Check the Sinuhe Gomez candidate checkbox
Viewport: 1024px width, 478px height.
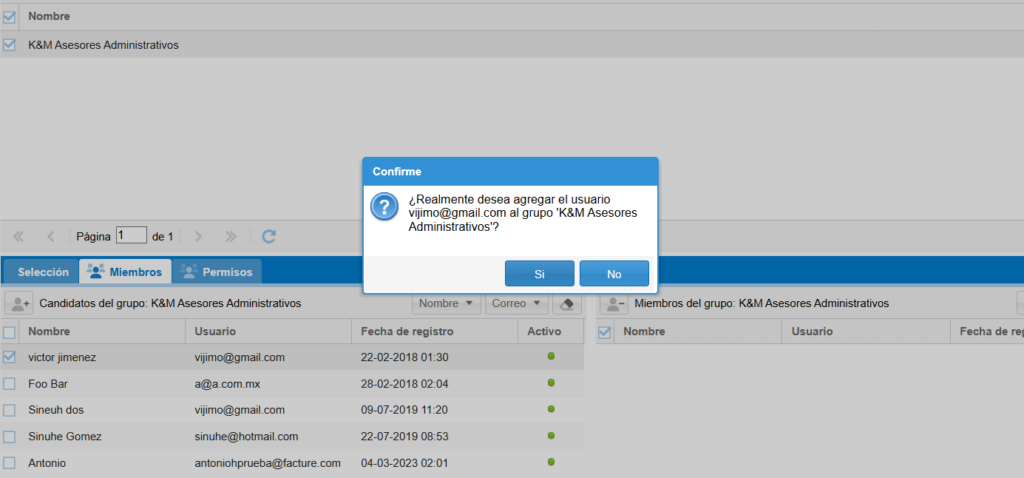pyautogui.click(x=9, y=436)
